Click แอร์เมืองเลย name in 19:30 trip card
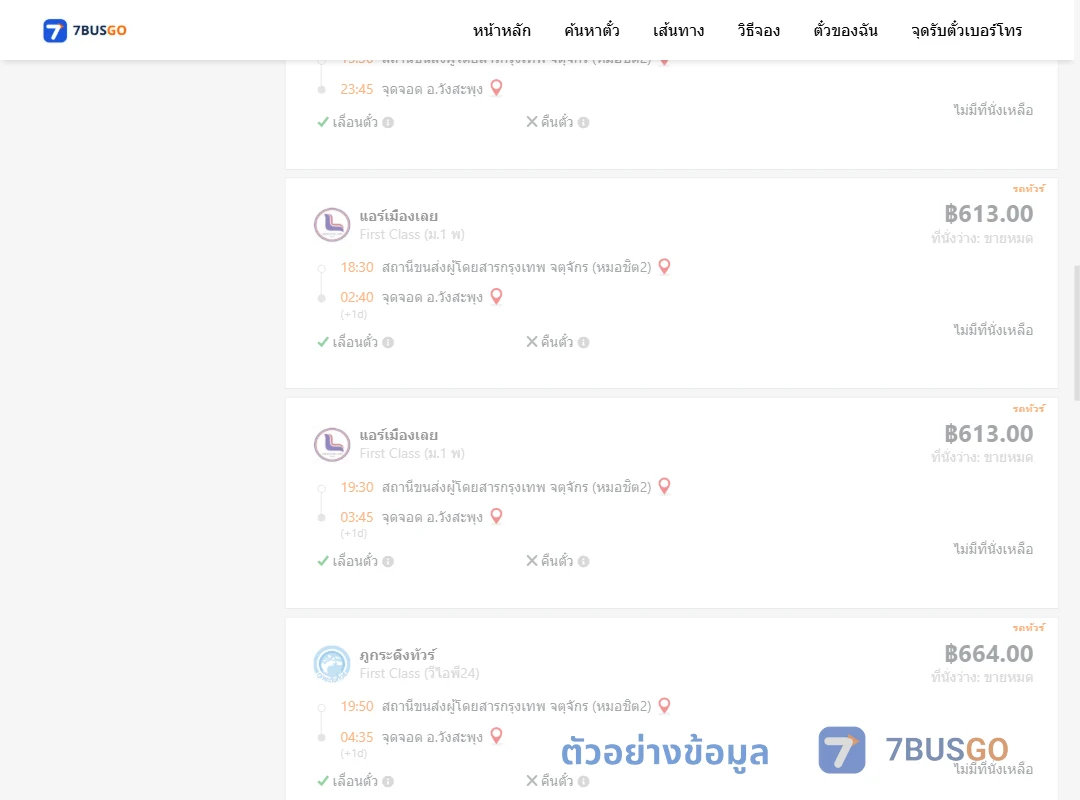This screenshot has height=800, width=1080. point(399,435)
